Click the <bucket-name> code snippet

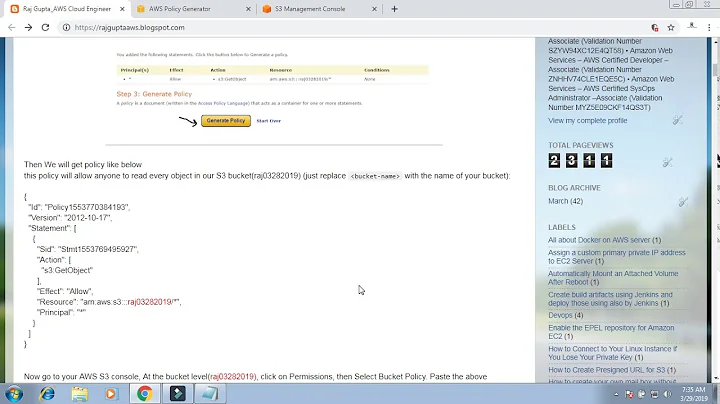pyautogui.click(x=375, y=176)
